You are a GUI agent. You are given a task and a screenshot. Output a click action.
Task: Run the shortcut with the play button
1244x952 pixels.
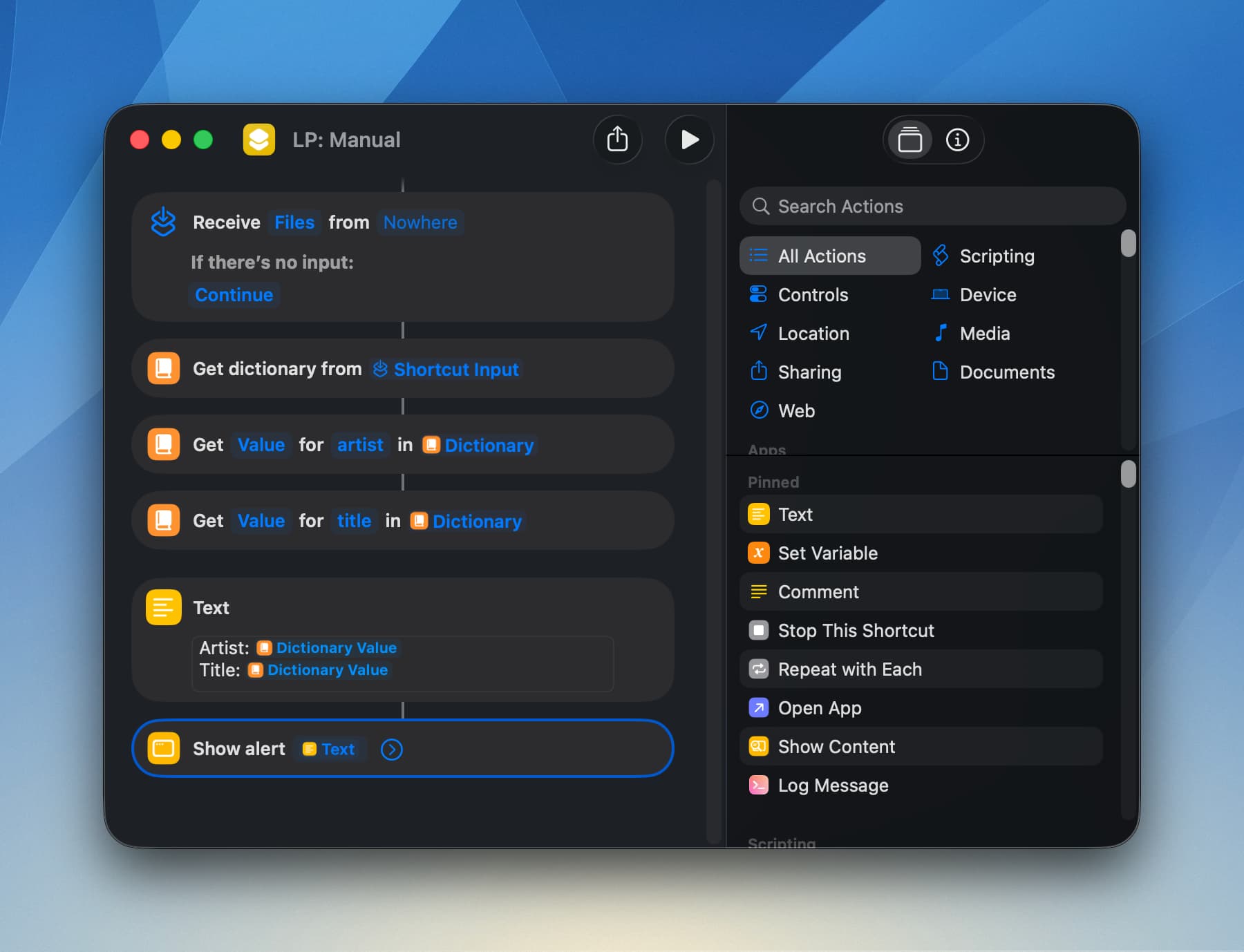point(689,140)
